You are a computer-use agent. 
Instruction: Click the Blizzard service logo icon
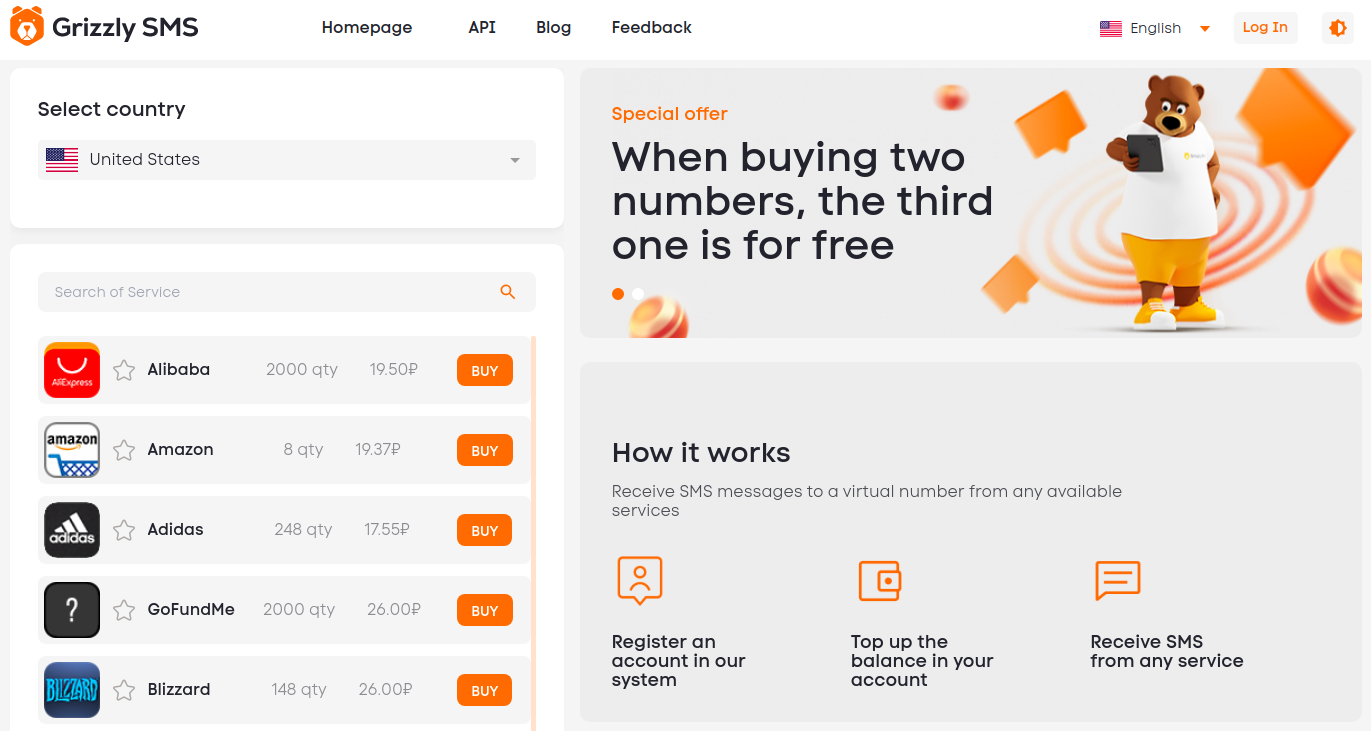point(72,690)
